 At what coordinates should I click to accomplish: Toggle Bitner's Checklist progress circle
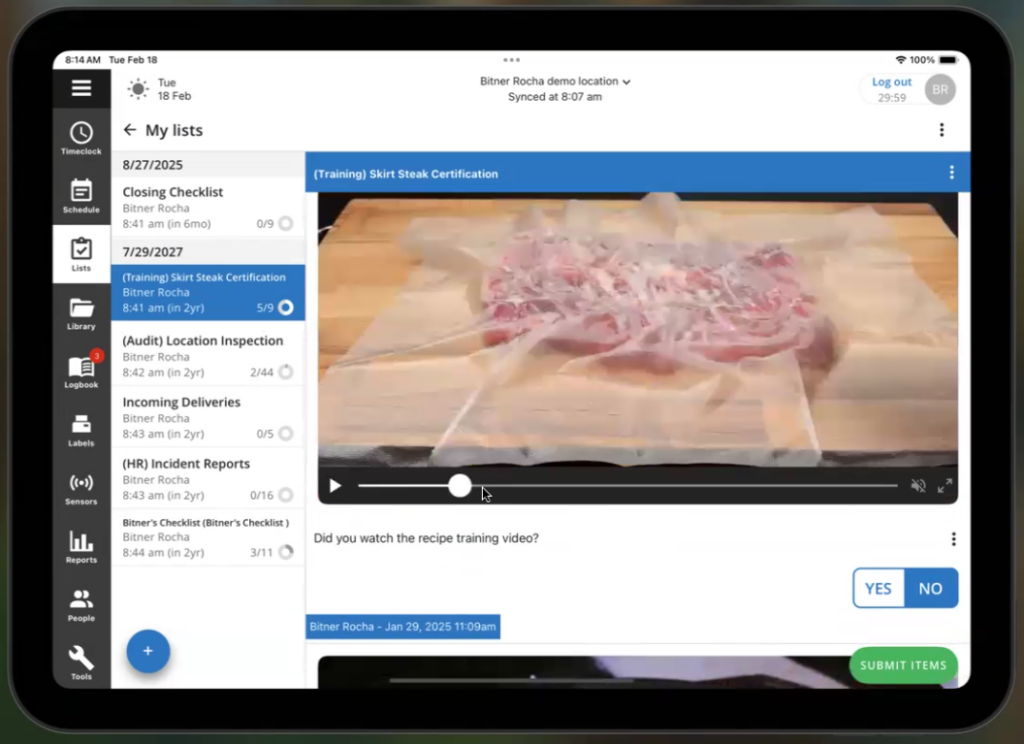click(x=285, y=552)
